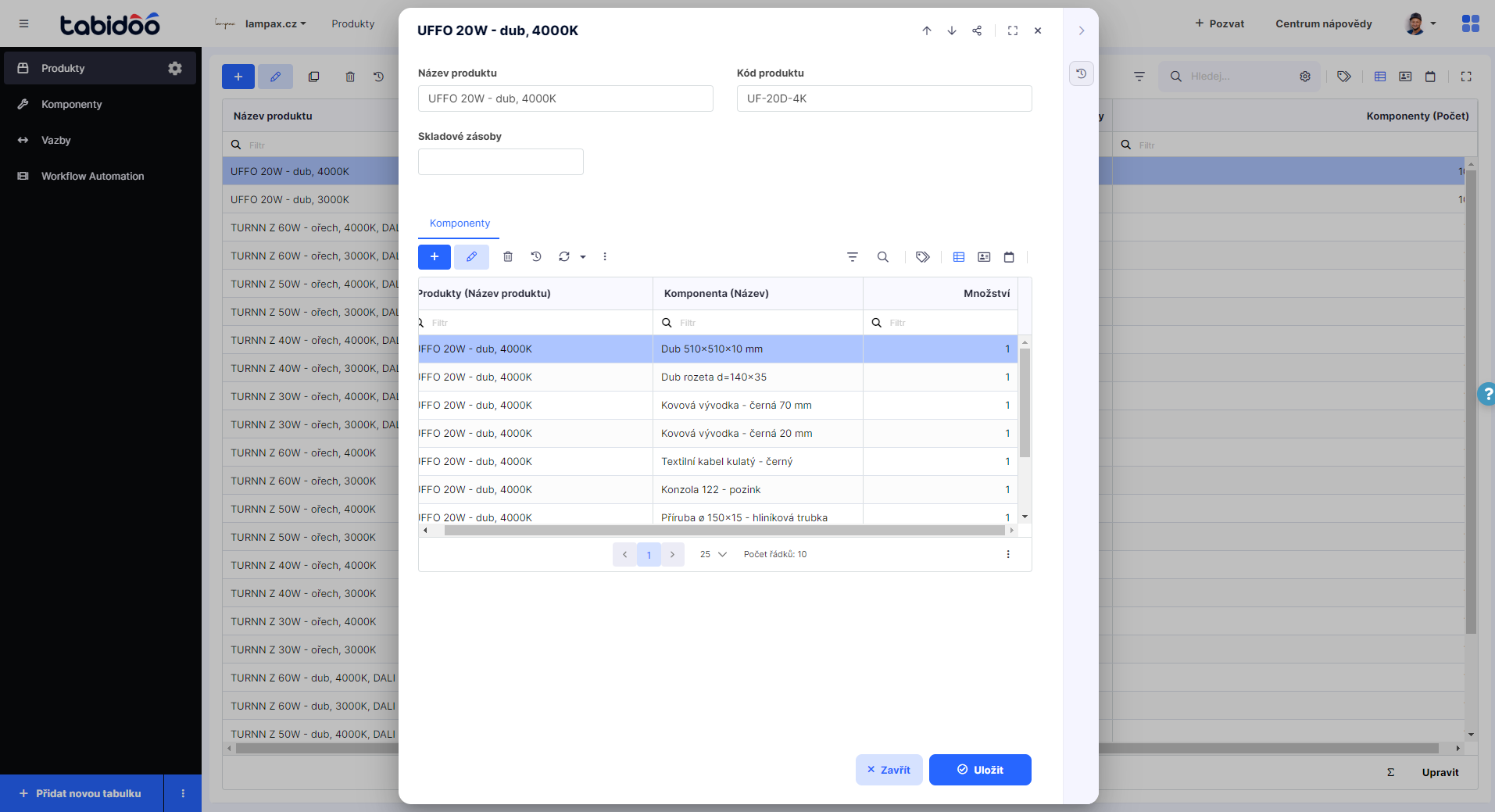The width and height of the screenshot is (1495, 812).
Task: Expand the record dialog to fullscreen
Action: pos(1013,30)
